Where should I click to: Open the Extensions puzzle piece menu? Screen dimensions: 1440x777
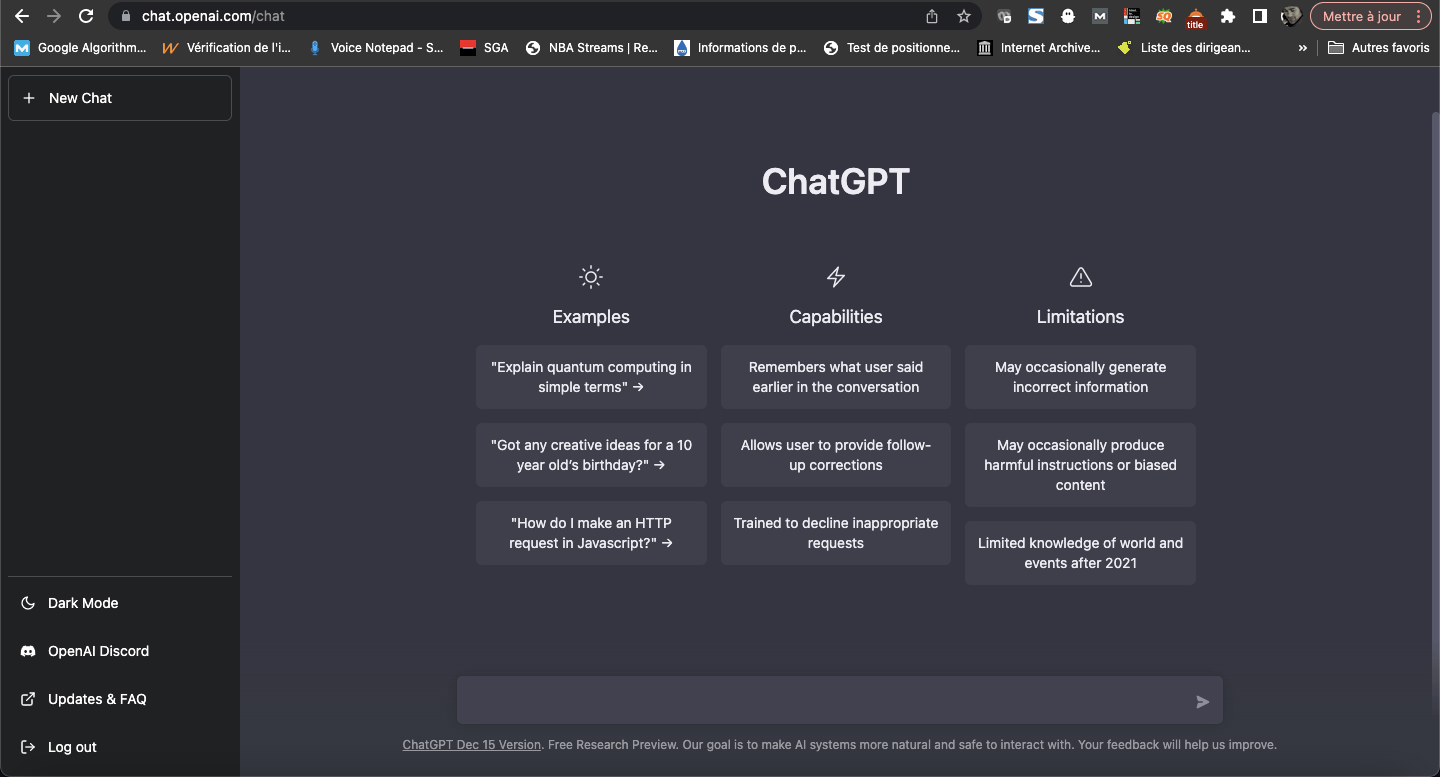[x=1228, y=16]
